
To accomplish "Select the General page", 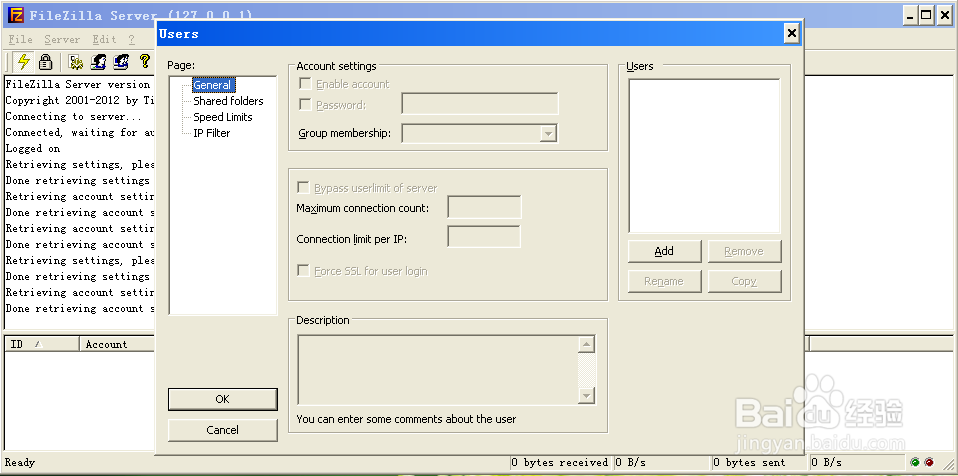I will click(x=212, y=85).
